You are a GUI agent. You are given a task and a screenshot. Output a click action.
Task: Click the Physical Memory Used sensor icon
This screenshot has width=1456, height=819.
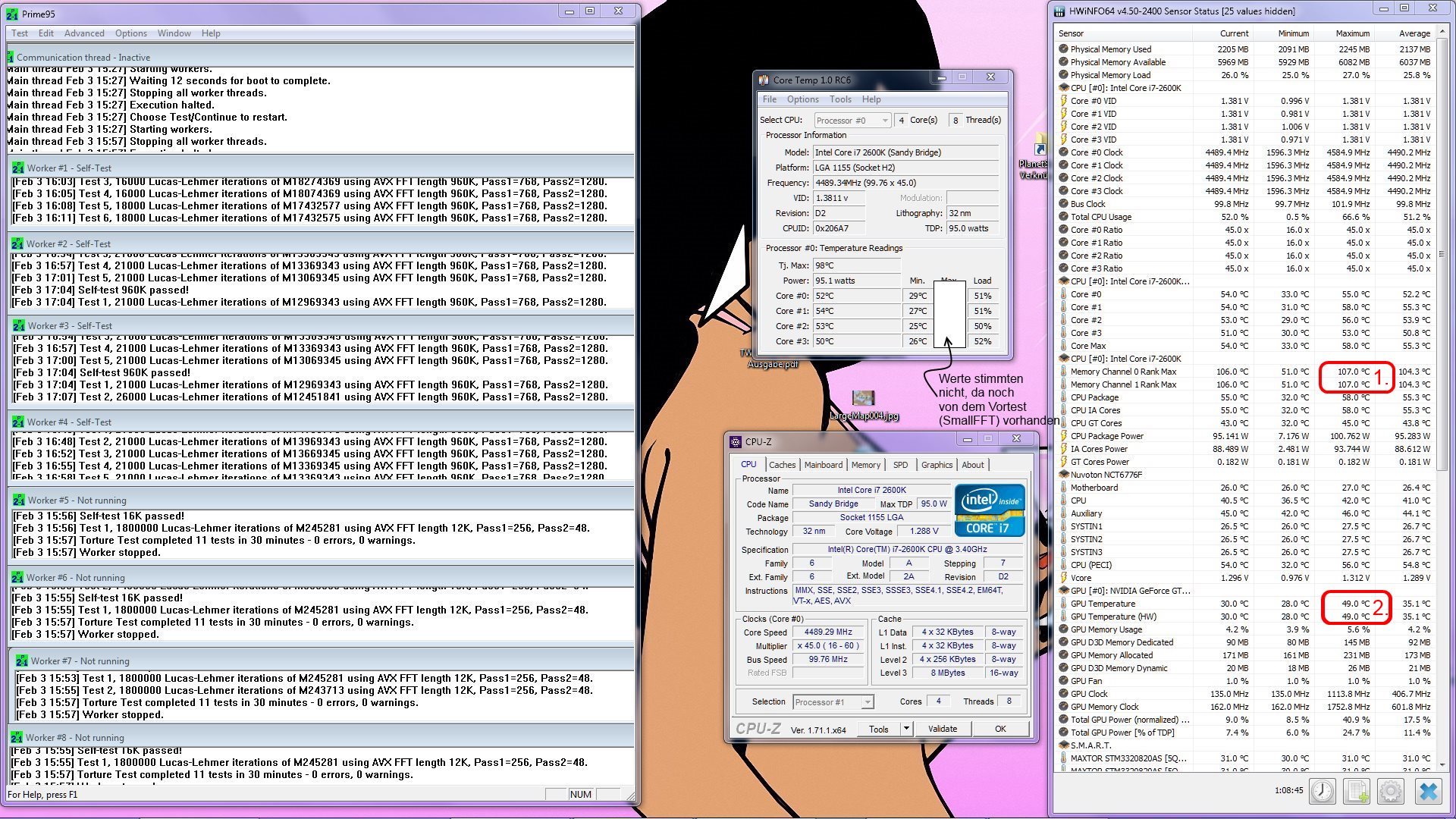(1063, 49)
